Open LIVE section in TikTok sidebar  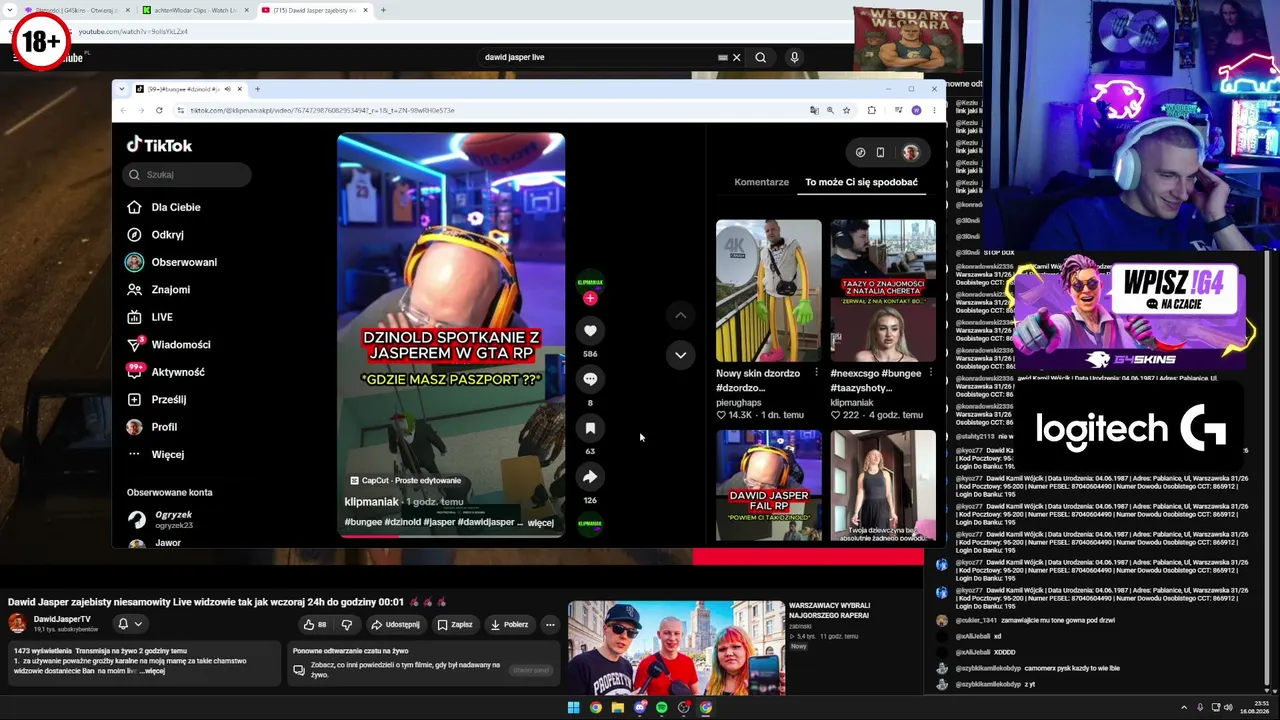click(162, 317)
